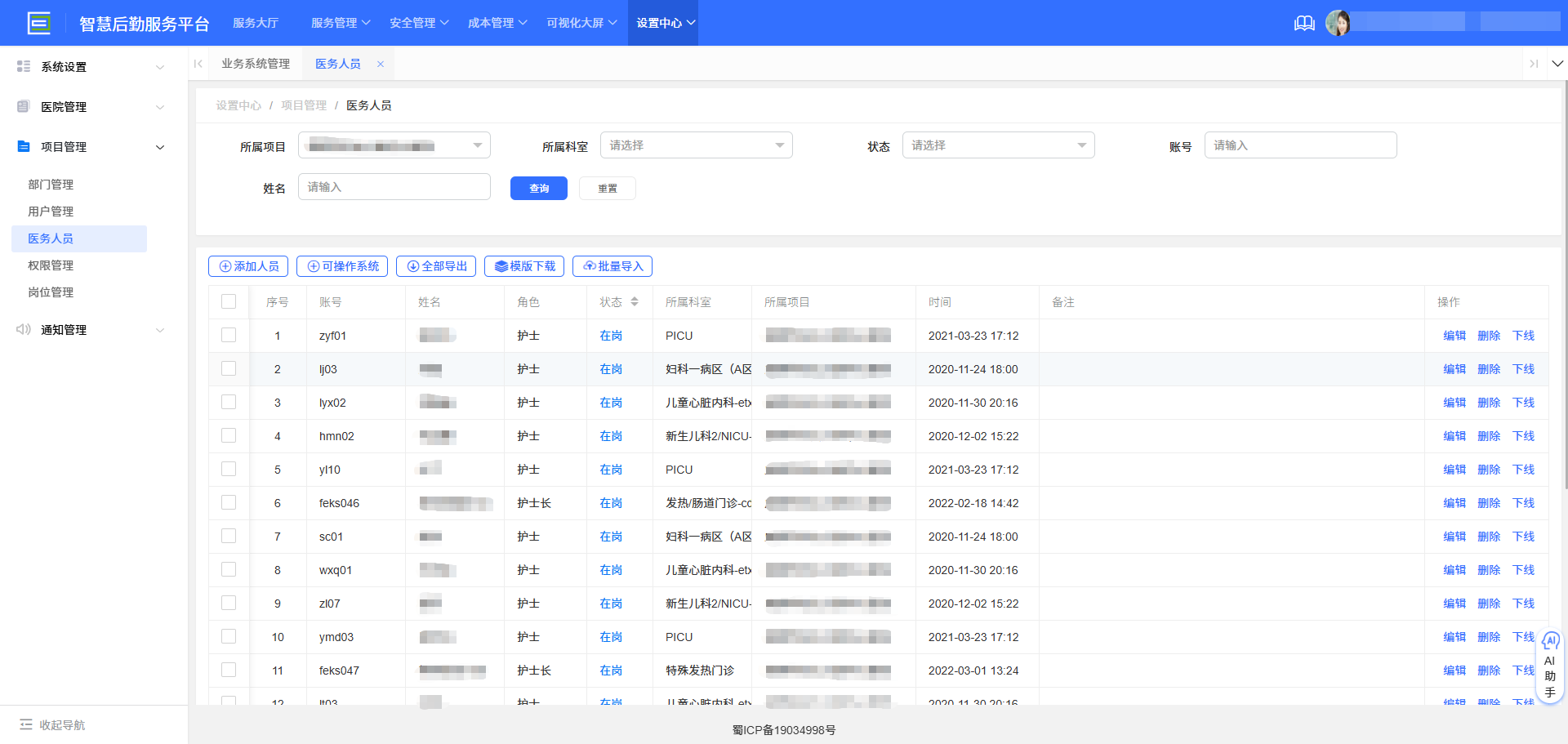The height and width of the screenshot is (744, 1568).
Task: Check the row for account zyf01
Action: click(229, 336)
